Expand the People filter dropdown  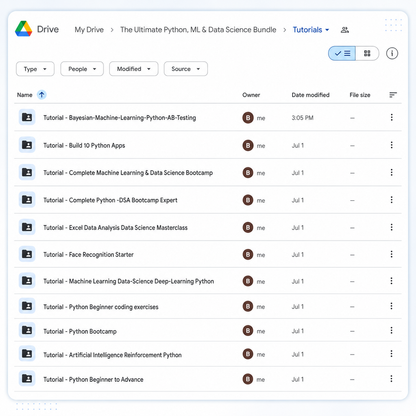[x=82, y=69]
